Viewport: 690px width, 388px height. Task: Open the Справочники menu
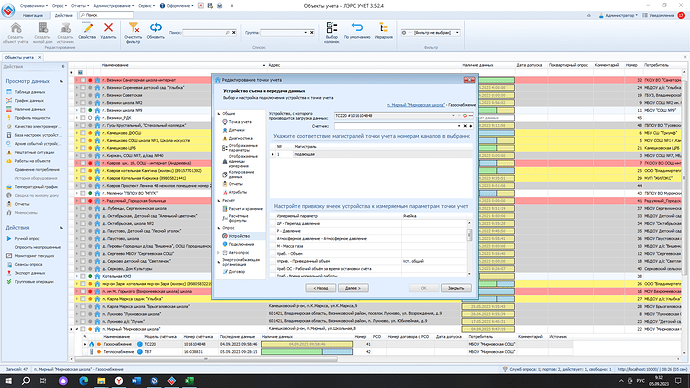[34, 6]
